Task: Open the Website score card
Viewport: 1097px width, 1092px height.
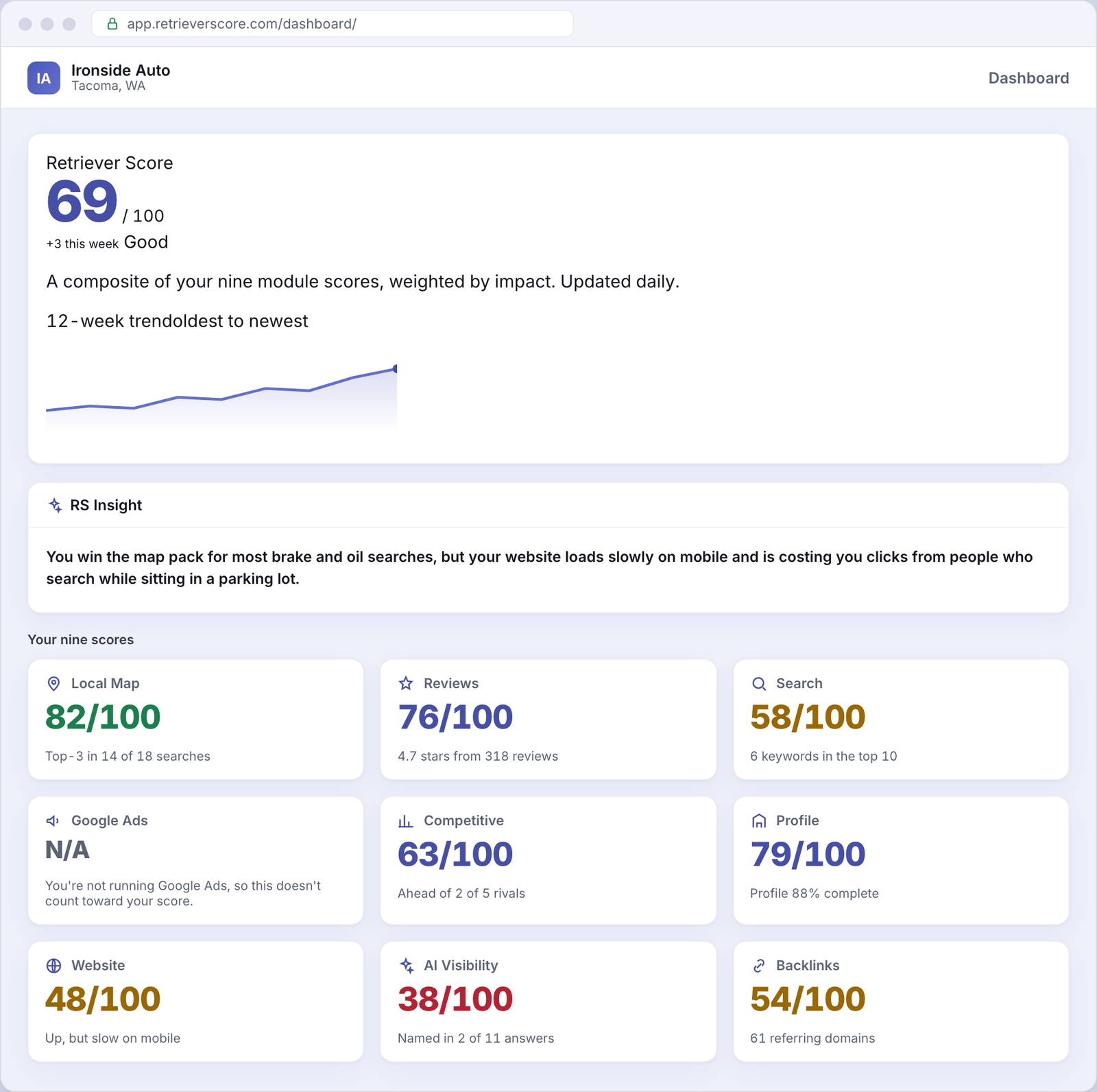Action: (195, 1001)
